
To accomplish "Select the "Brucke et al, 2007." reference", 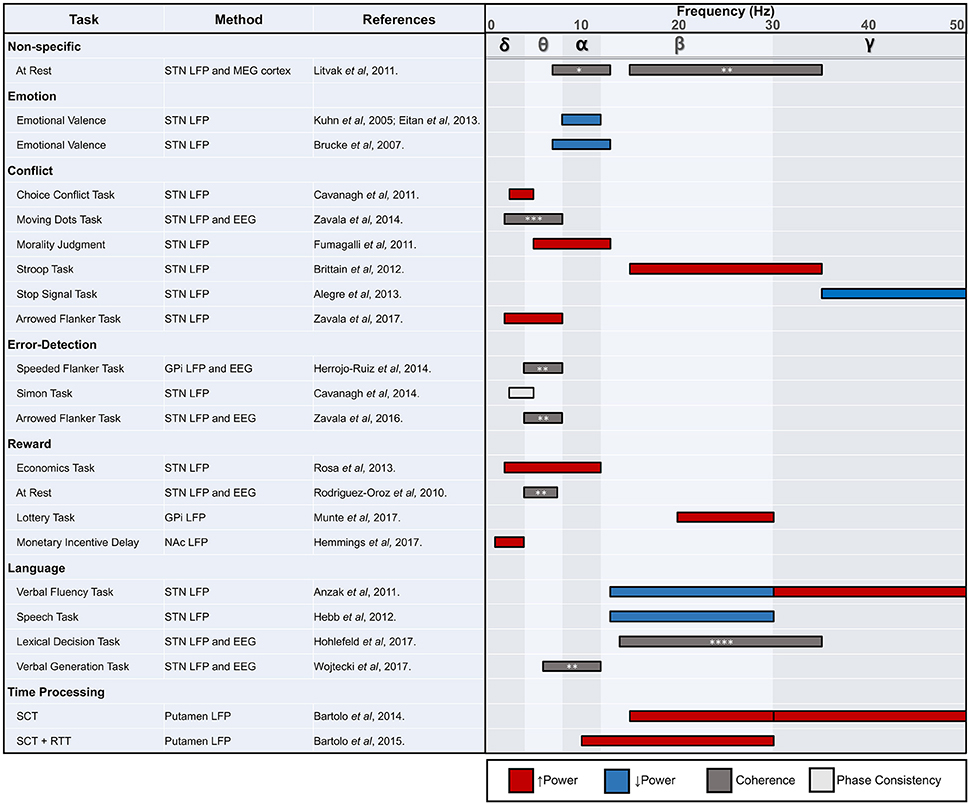I will pos(359,145).
